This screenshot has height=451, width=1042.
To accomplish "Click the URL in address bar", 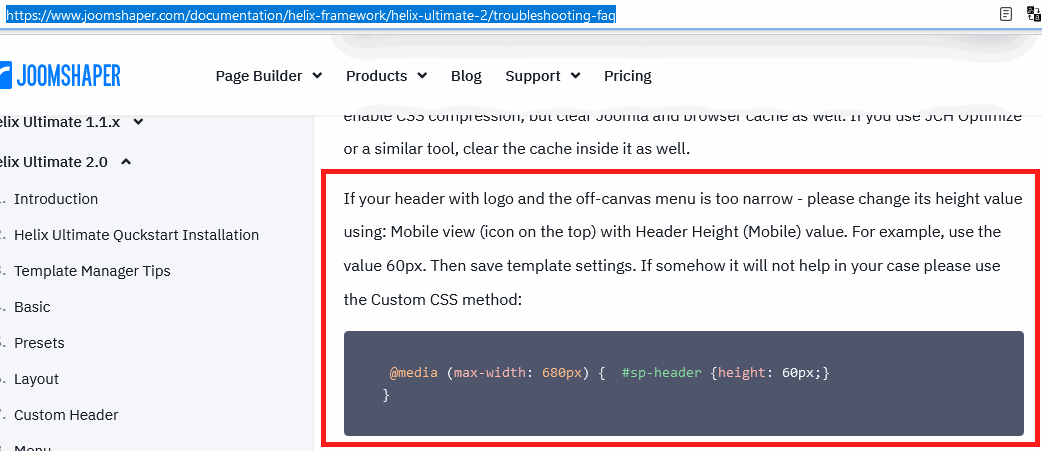I will click(x=310, y=15).
